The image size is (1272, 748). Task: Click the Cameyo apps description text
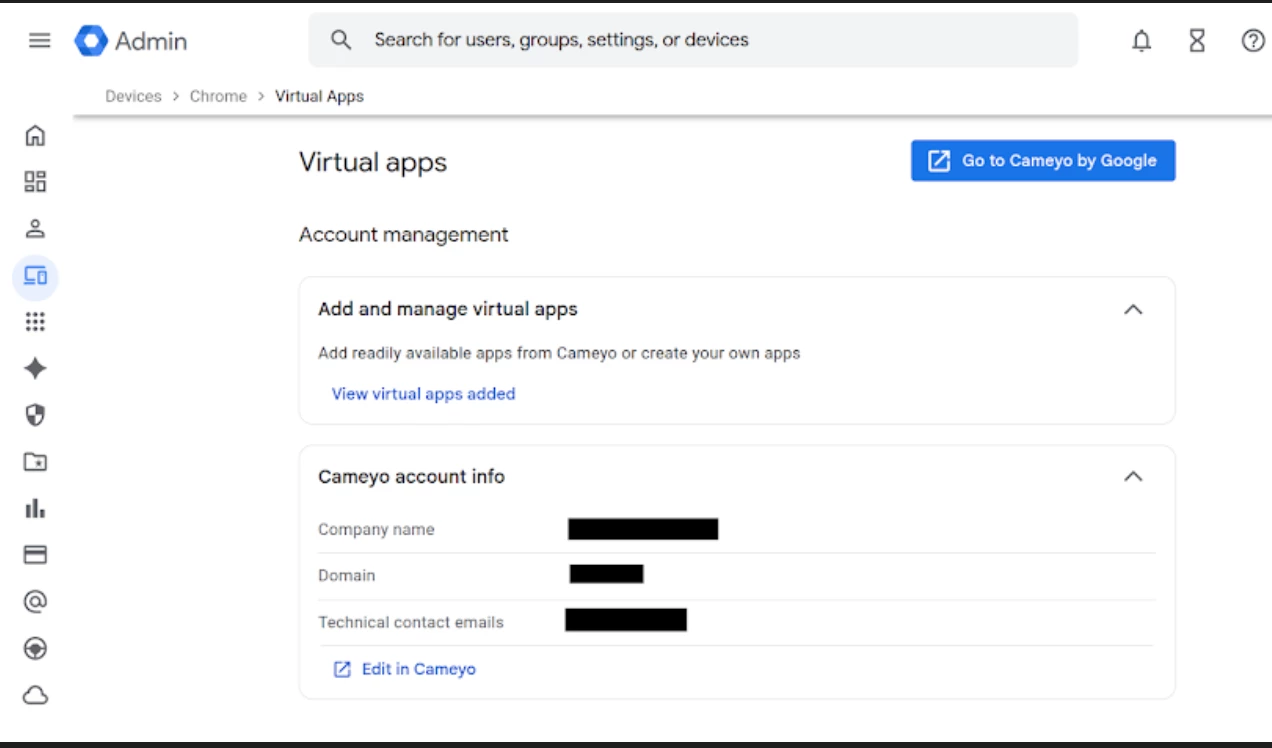[x=559, y=353]
